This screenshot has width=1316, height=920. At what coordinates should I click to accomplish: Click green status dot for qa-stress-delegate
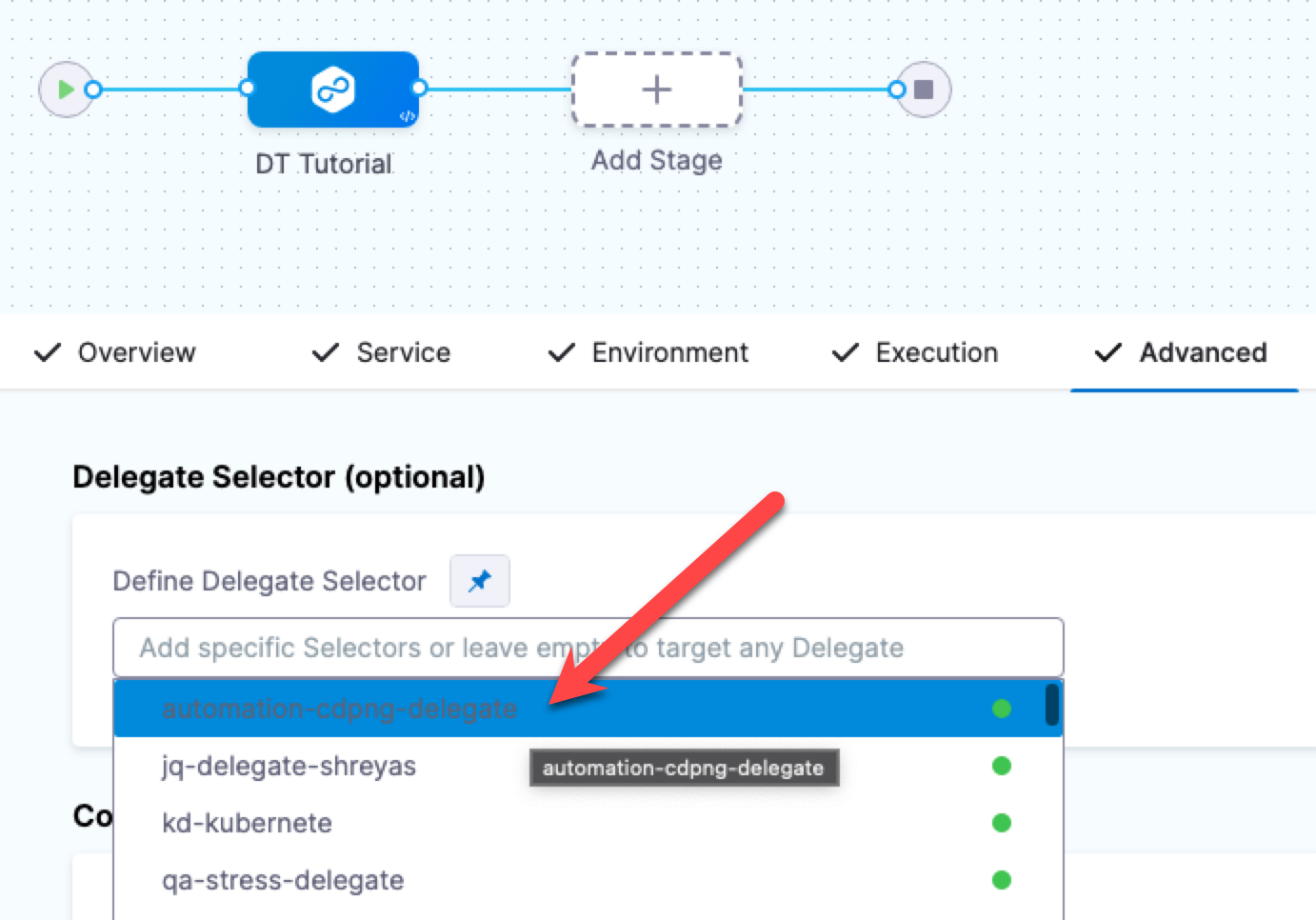[x=1001, y=880]
